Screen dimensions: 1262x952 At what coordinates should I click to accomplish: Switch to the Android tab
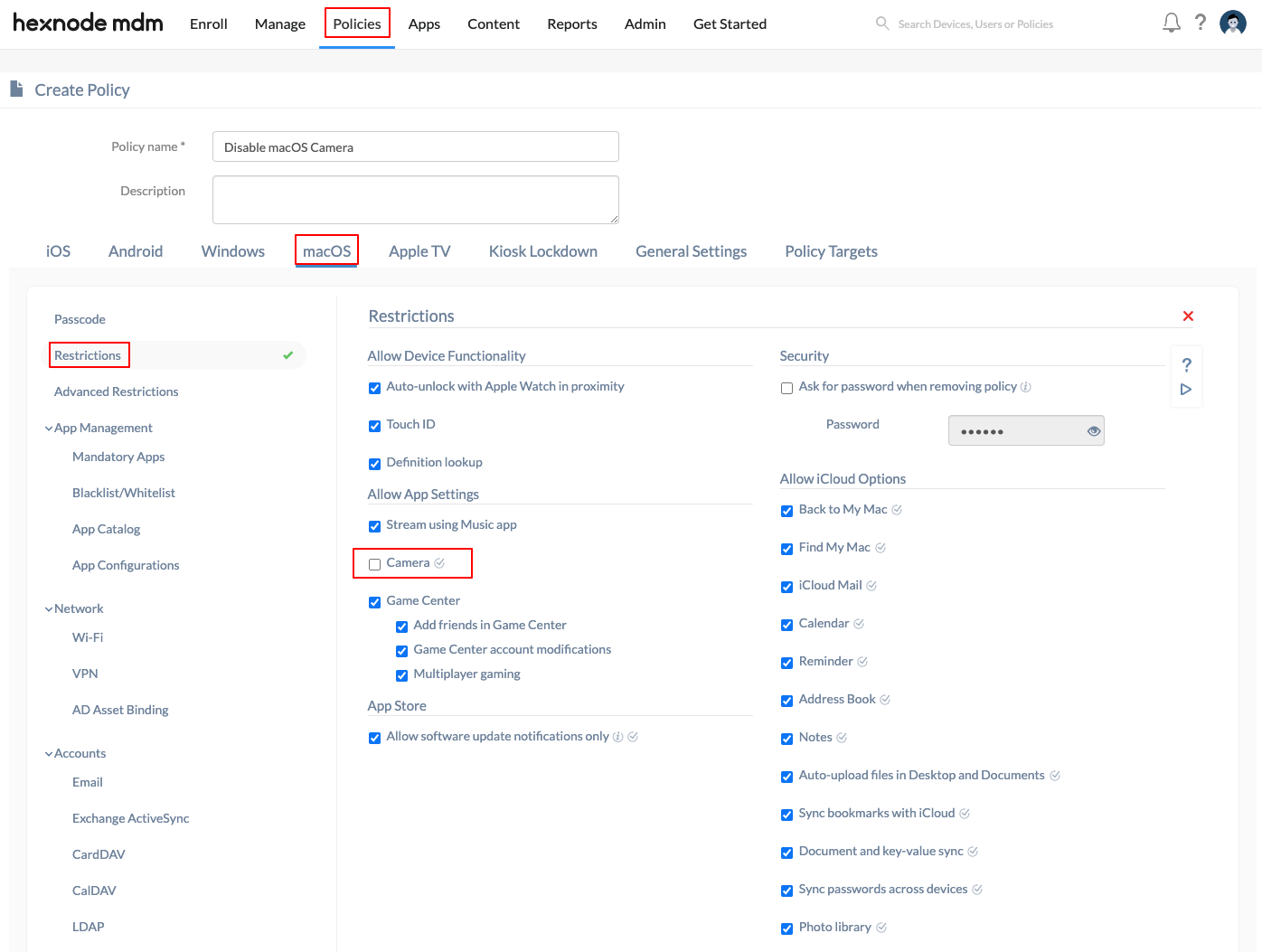pos(136,251)
